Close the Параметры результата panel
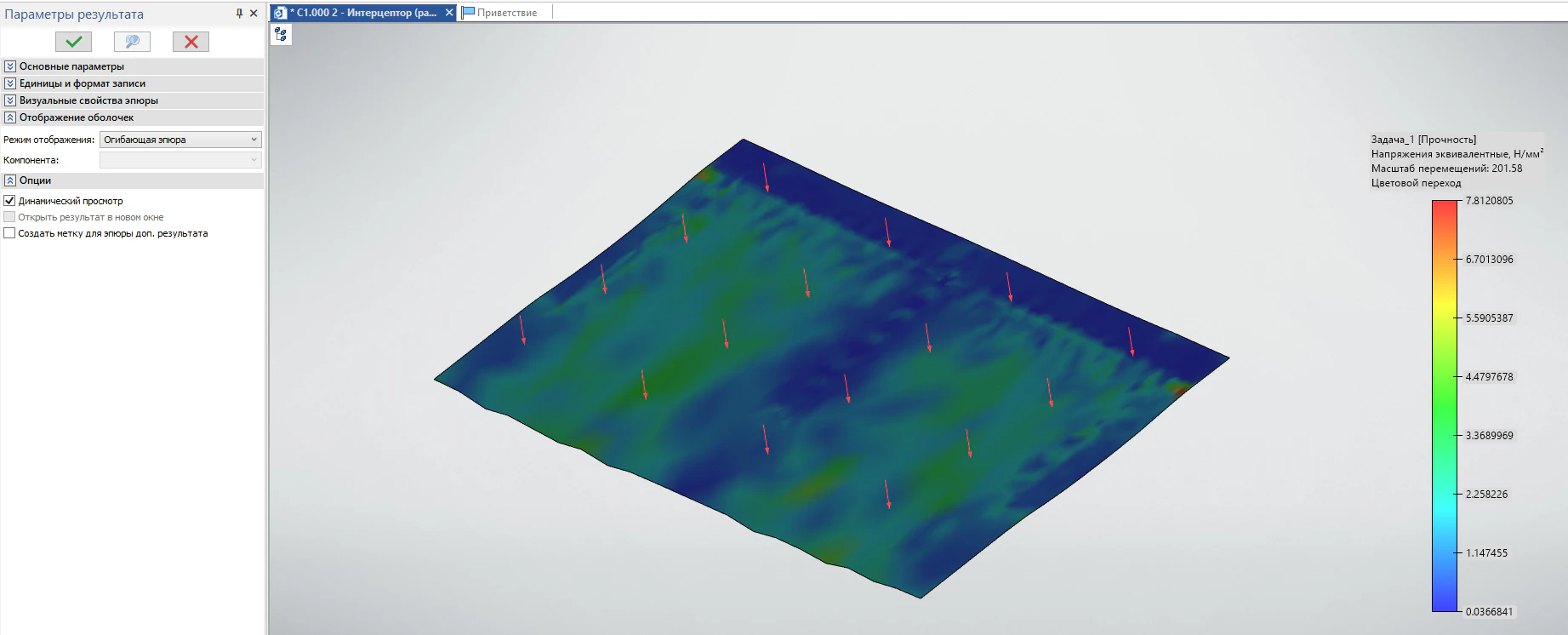Screen dimensions: 1568x635 (254, 14)
